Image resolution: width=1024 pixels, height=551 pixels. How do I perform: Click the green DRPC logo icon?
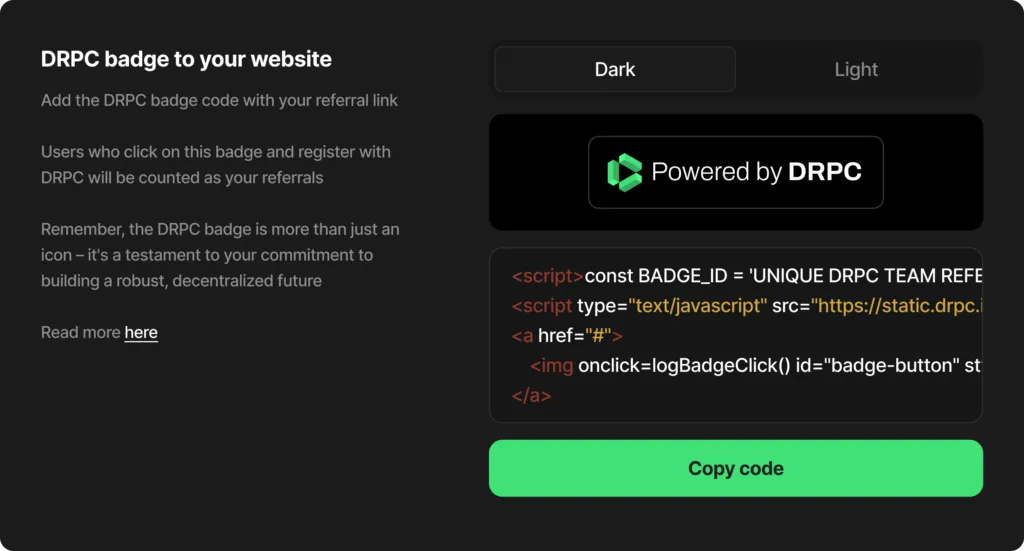[x=624, y=172]
